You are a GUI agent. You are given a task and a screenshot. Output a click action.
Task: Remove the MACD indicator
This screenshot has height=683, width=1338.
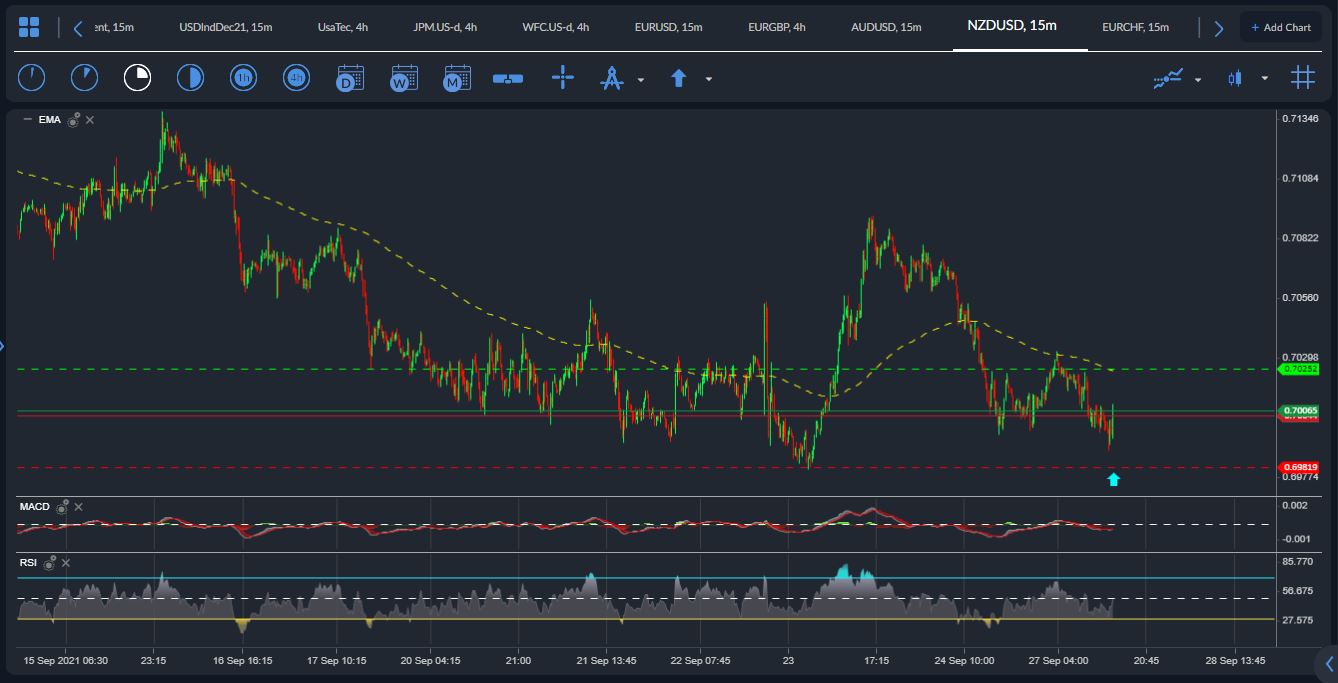pyautogui.click(x=78, y=507)
